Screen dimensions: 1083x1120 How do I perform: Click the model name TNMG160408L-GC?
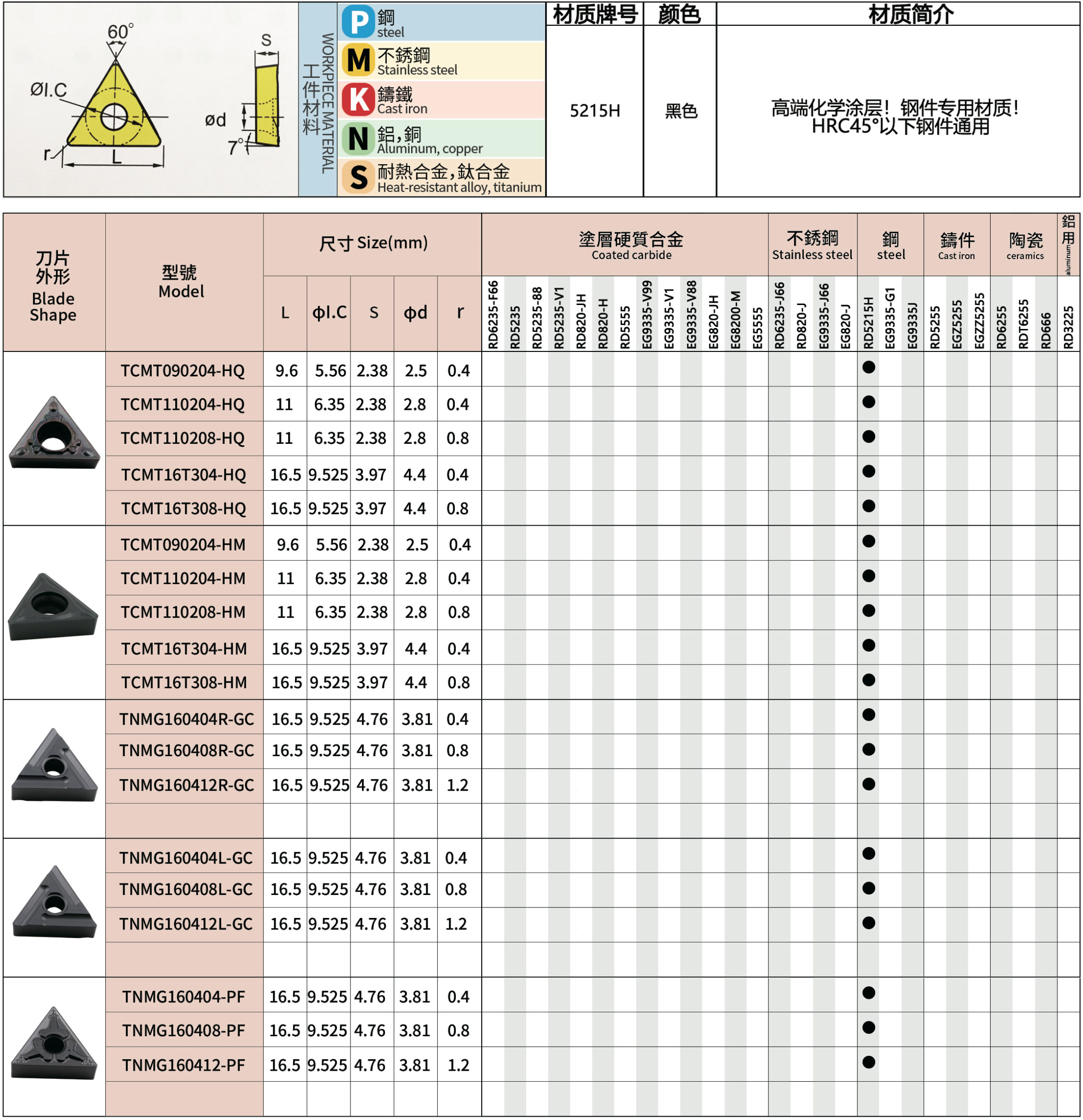point(186,890)
